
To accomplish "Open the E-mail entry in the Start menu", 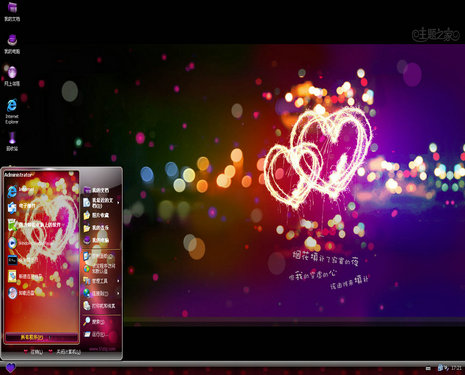I will coord(22,207).
